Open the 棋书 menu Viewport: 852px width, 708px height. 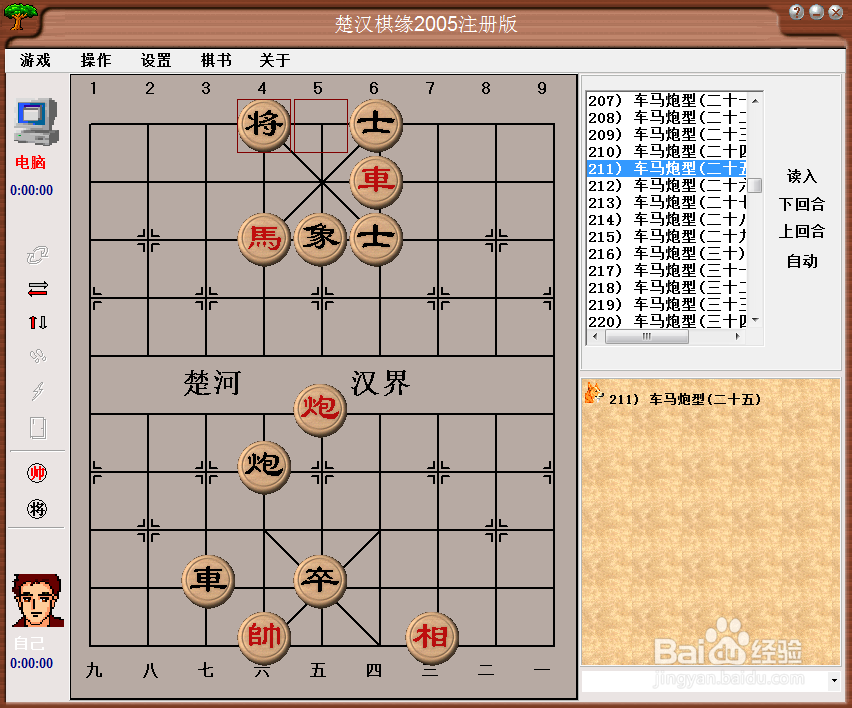pyautogui.click(x=216, y=60)
